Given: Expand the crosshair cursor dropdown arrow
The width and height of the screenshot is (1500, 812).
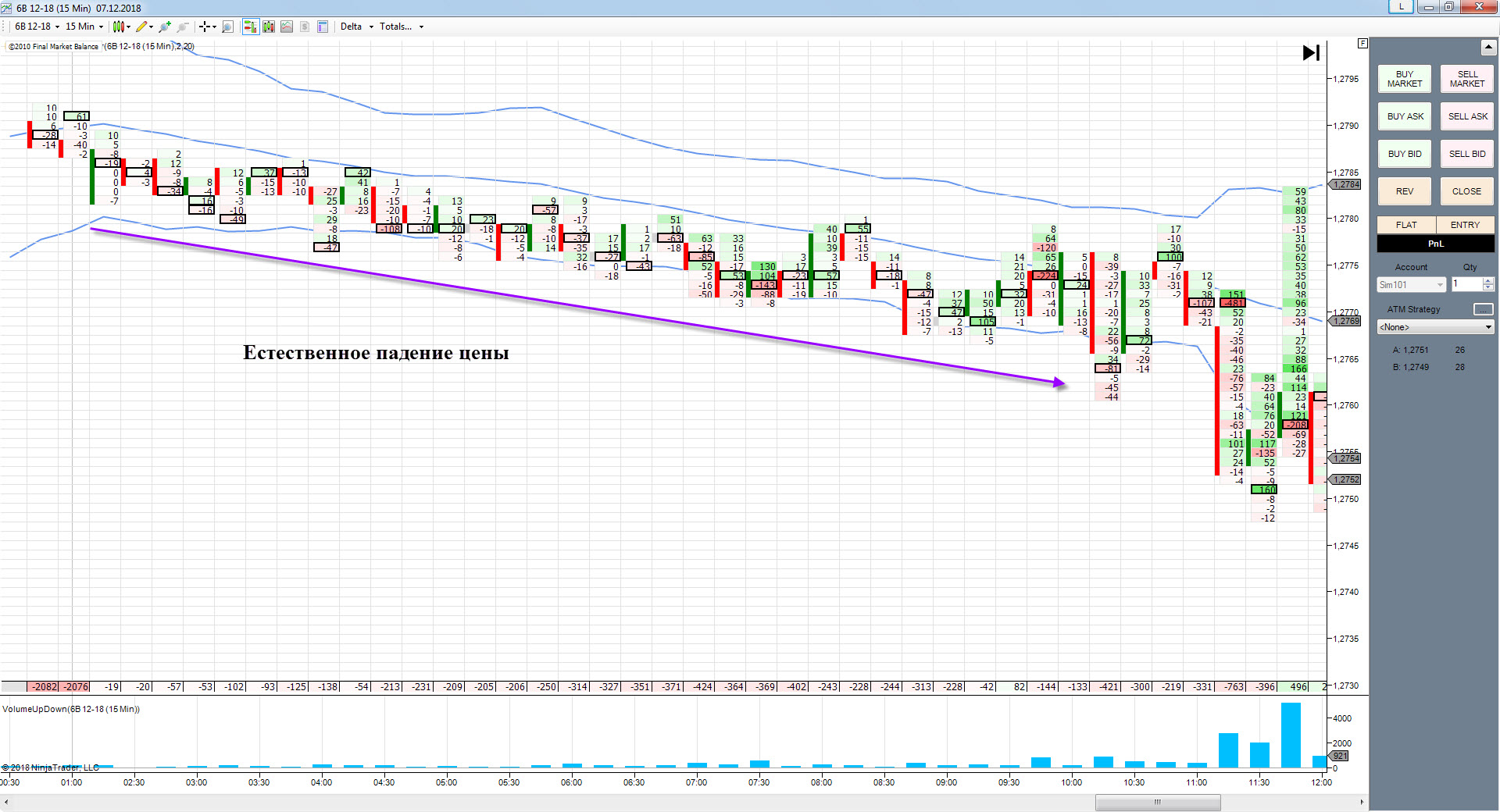Looking at the screenshot, I should 214,27.
